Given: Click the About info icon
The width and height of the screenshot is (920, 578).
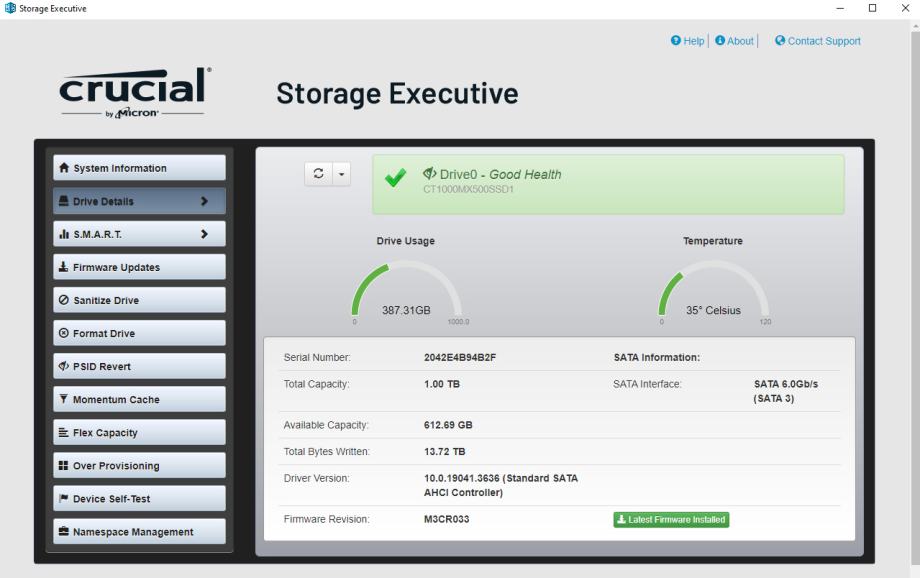Looking at the screenshot, I should coord(720,40).
